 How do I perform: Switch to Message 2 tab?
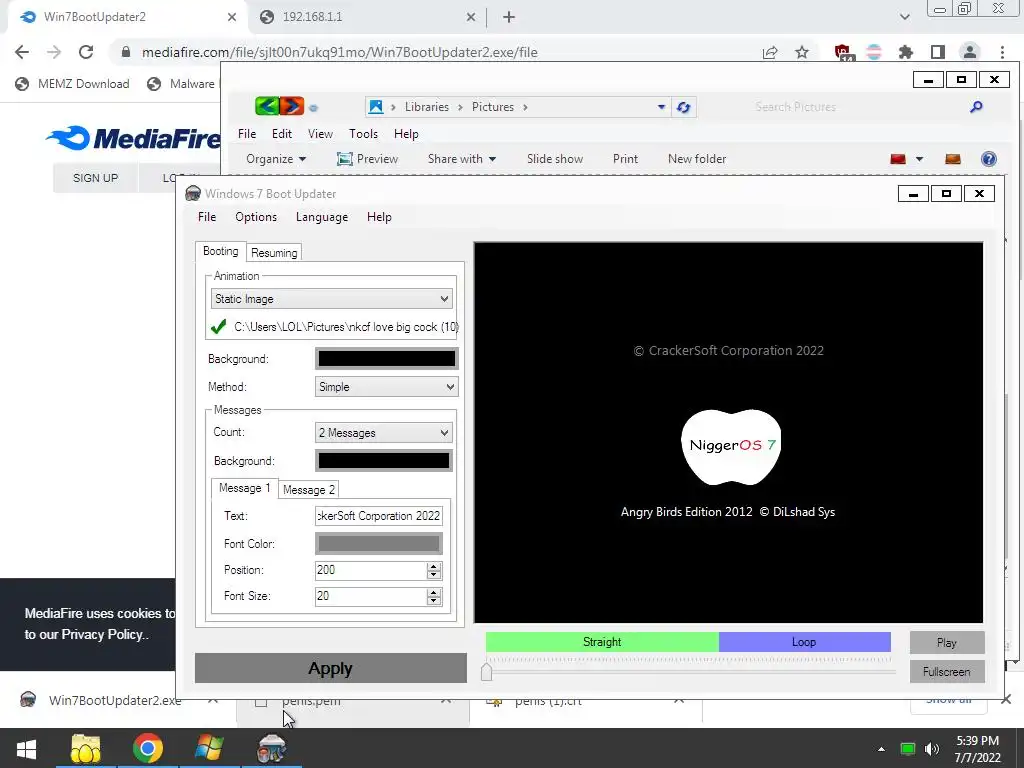pyautogui.click(x=309, y=490)
